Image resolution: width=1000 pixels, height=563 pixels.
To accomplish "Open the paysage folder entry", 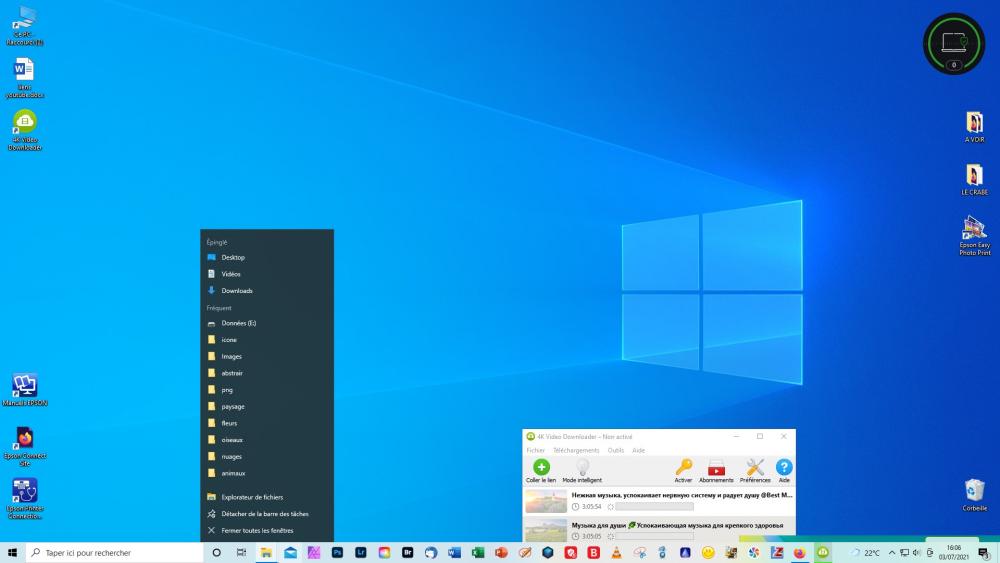I will click(233, 407).
